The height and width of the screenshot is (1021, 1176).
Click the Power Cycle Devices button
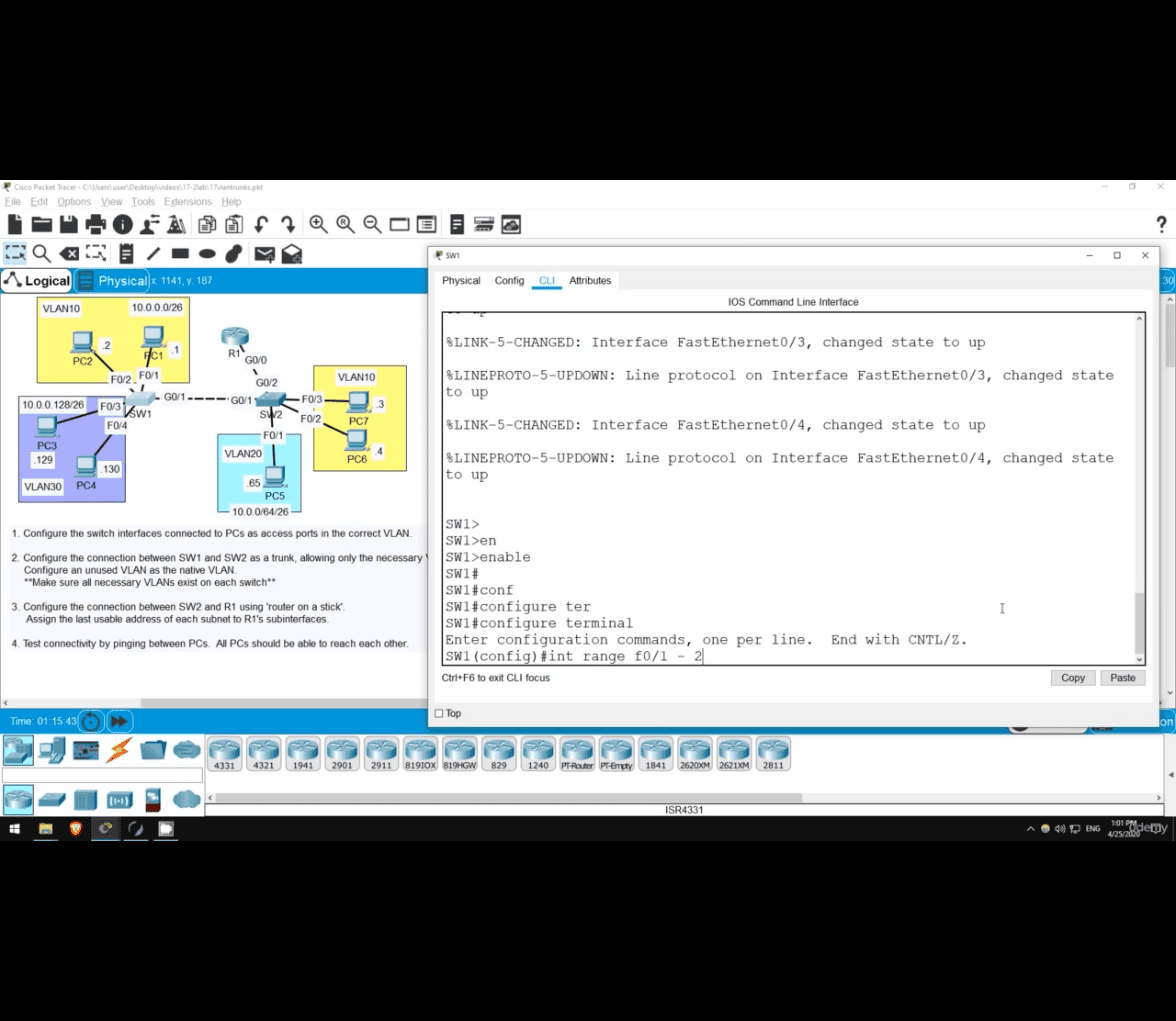coord(92,722)
